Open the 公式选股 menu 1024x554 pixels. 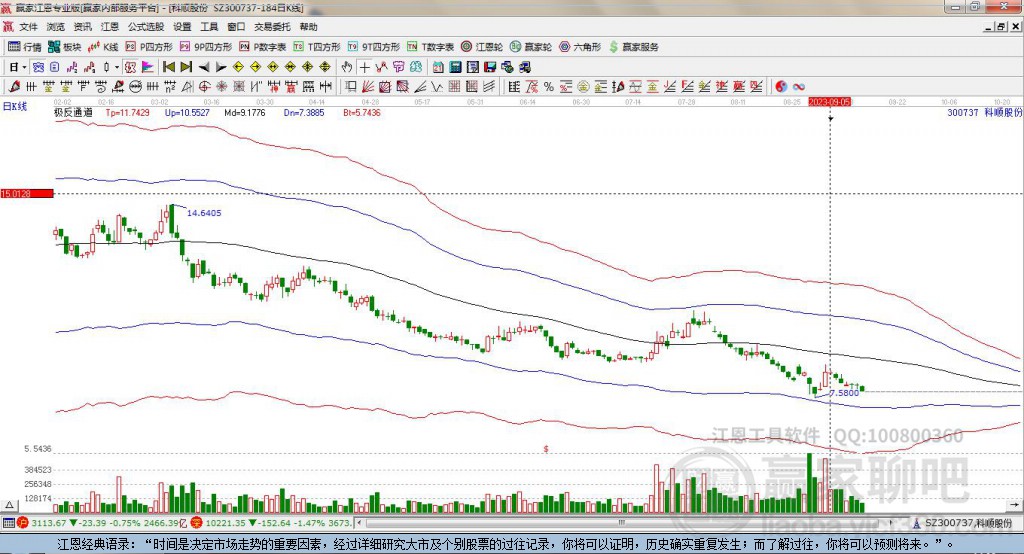point(146,27)
